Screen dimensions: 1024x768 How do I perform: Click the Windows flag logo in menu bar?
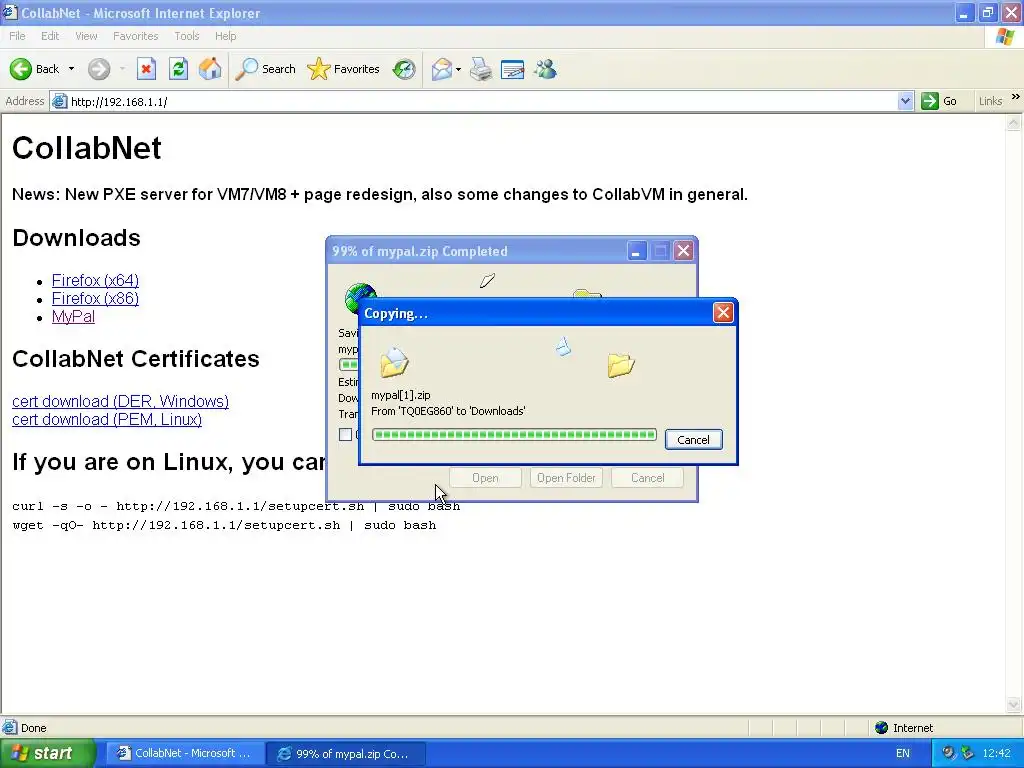pyautogui.click(x=1005, y=37)
